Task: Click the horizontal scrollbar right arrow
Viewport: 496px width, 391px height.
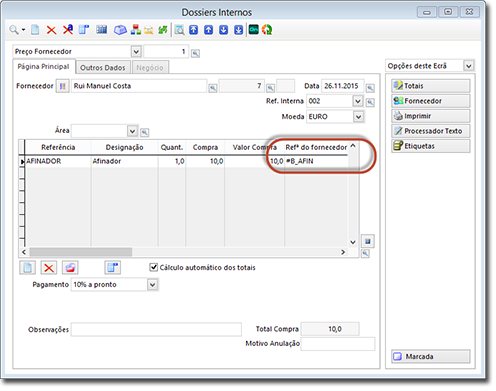Action: coord(343,252)
